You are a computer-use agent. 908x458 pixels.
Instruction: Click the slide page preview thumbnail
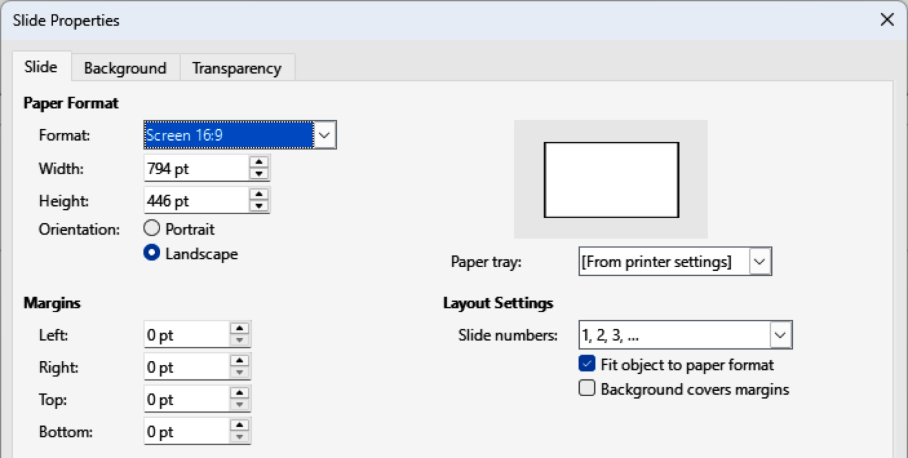tap(611, 180)
